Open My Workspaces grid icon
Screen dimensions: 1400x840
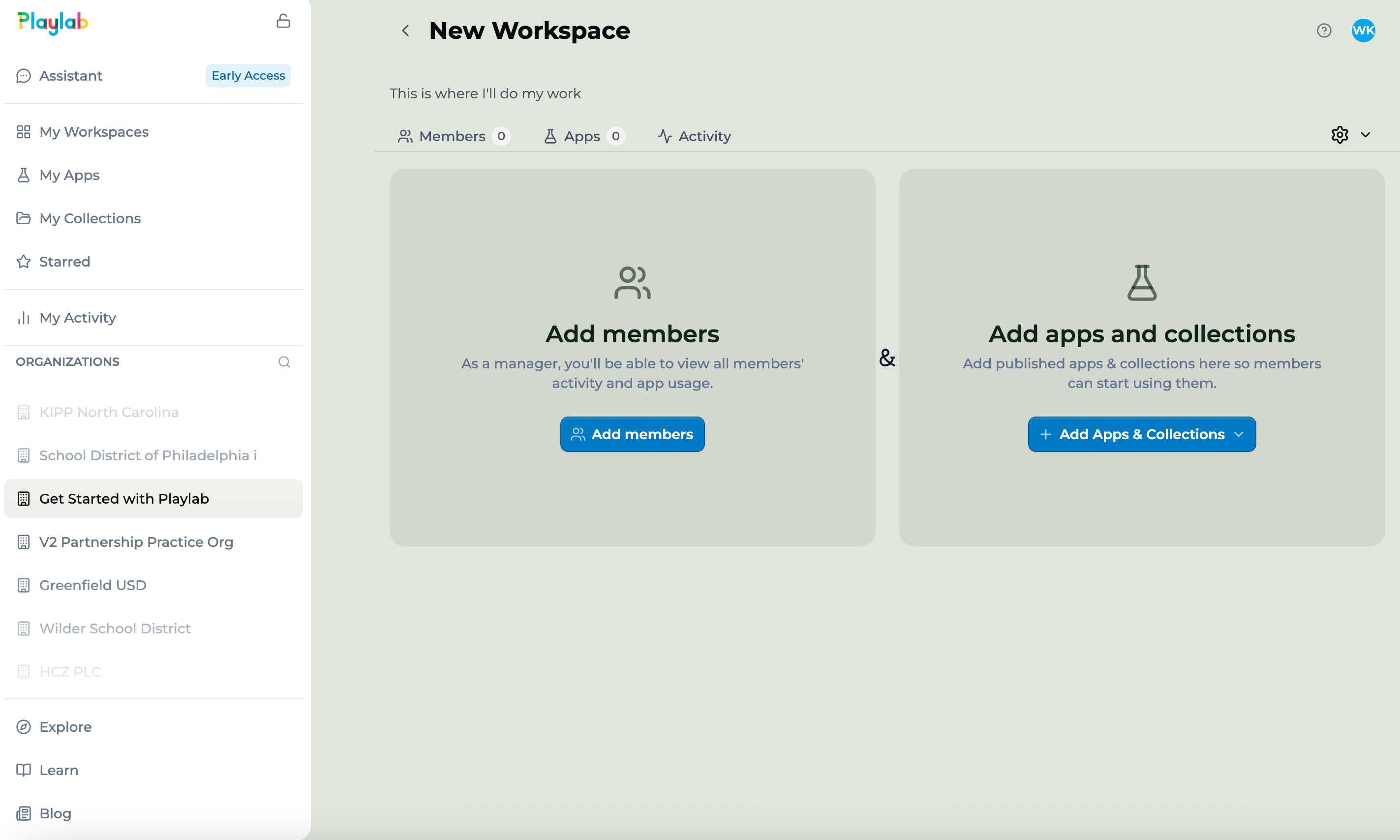[23, 132]
